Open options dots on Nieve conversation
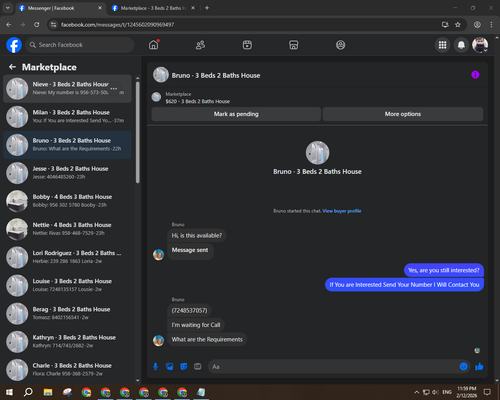 pyautogui.click(x=114, y=89)
